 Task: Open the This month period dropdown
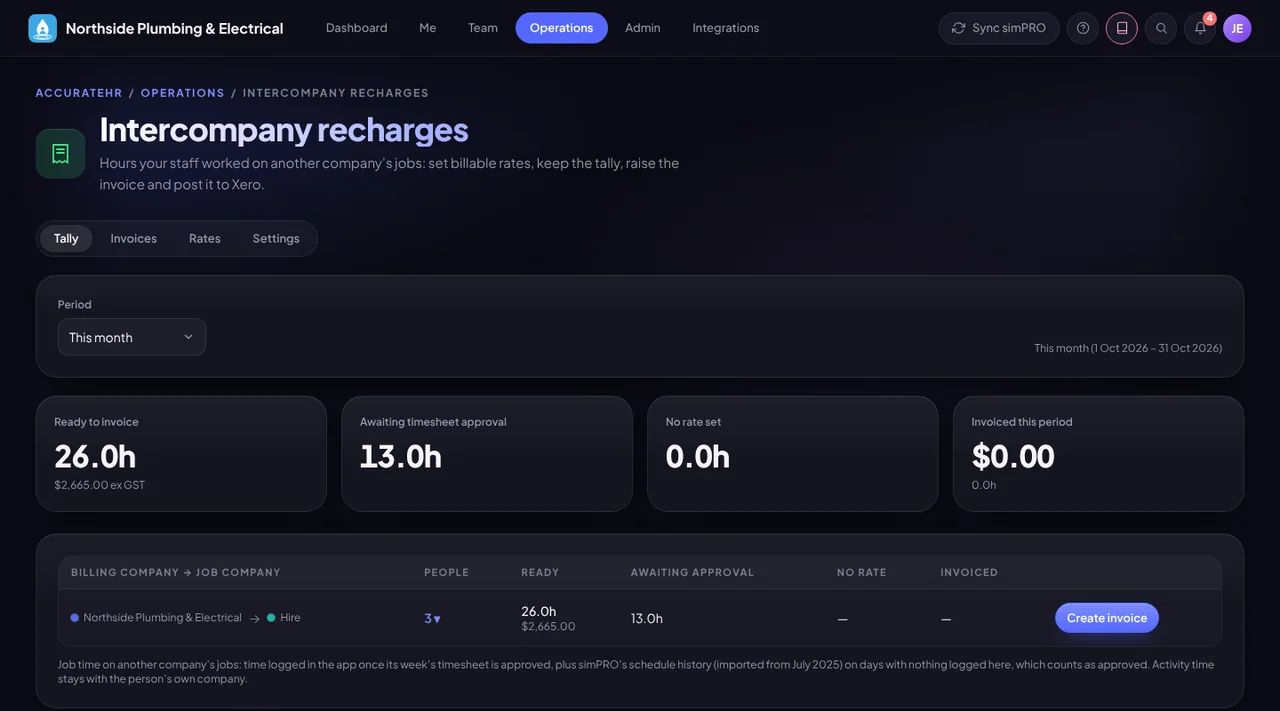click(132, 337)
